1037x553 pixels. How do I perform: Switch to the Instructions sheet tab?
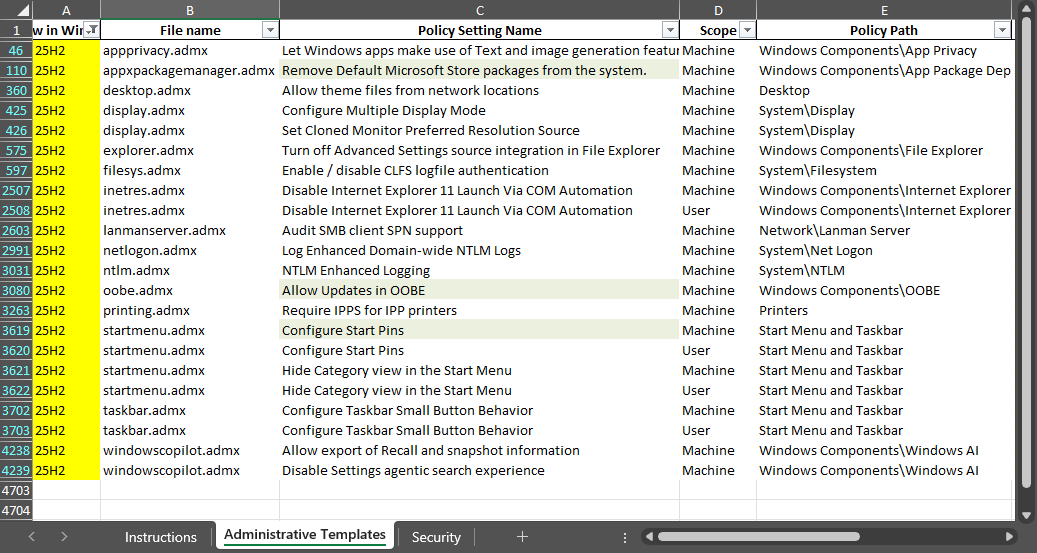click(x=161, y=537)
